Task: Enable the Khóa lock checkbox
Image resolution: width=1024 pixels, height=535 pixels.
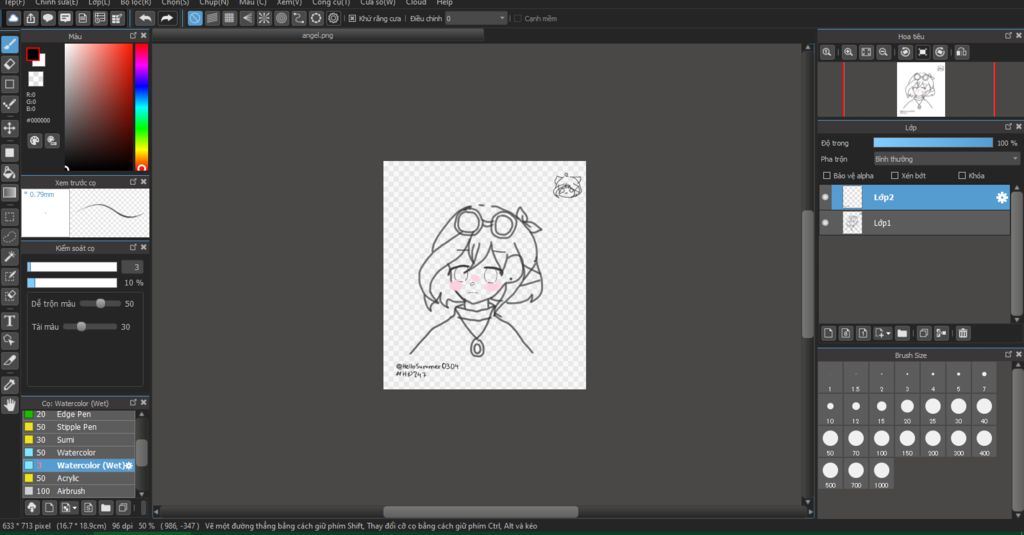Action: pos(962,176)
